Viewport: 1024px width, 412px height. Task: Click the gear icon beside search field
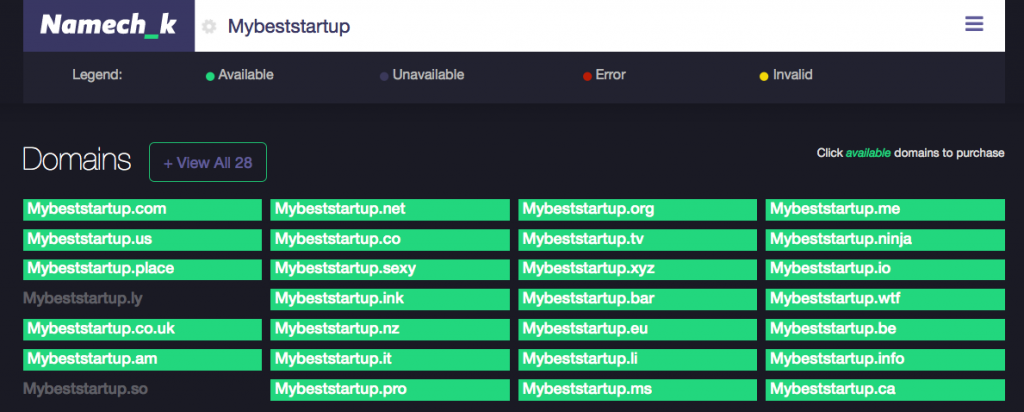coord(209,27)
